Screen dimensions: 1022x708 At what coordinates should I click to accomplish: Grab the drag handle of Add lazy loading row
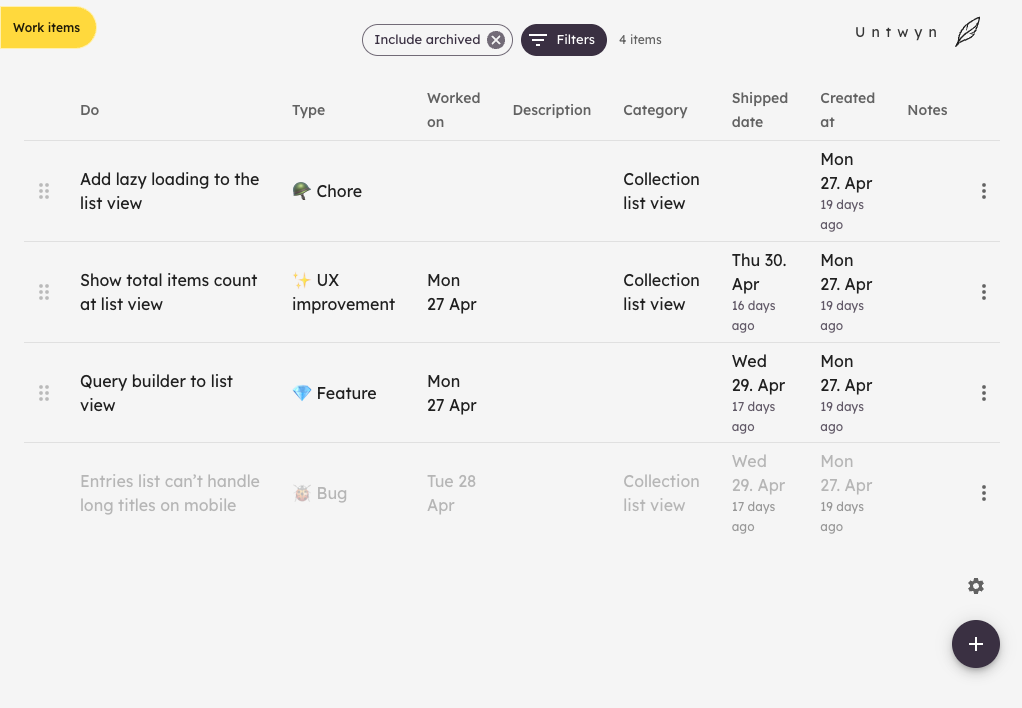(x=44, y=191)
